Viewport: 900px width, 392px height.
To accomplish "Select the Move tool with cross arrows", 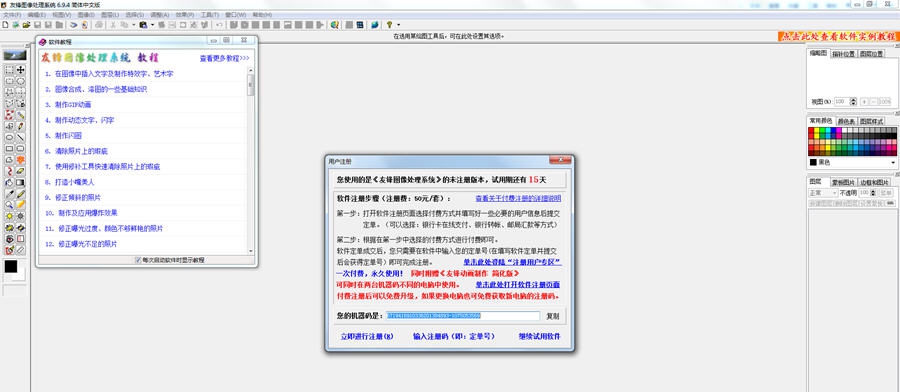I will (21, 69).
